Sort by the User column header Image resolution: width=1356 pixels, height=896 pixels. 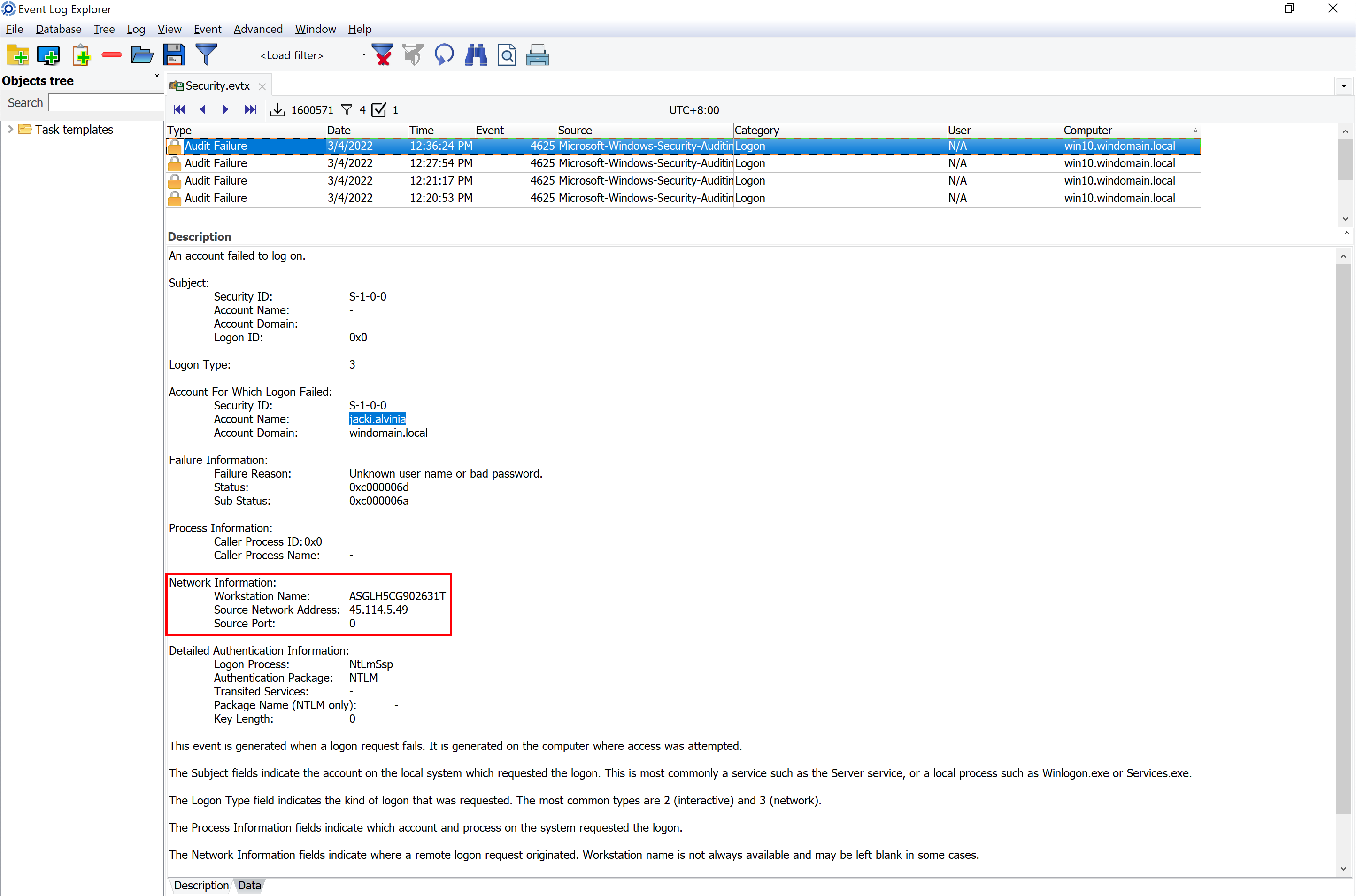point(1005,130)
